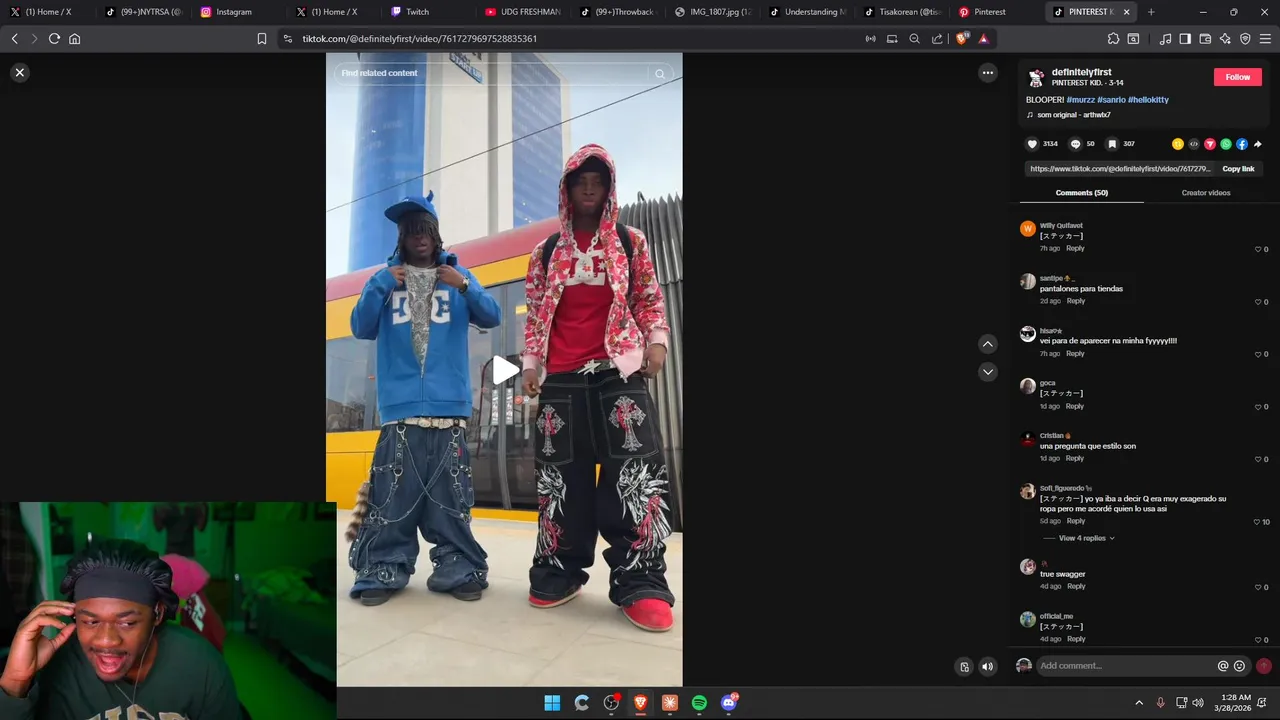
Task: Open the definitelyfirst profile avatar
Action: click(x=1036, y=77)
